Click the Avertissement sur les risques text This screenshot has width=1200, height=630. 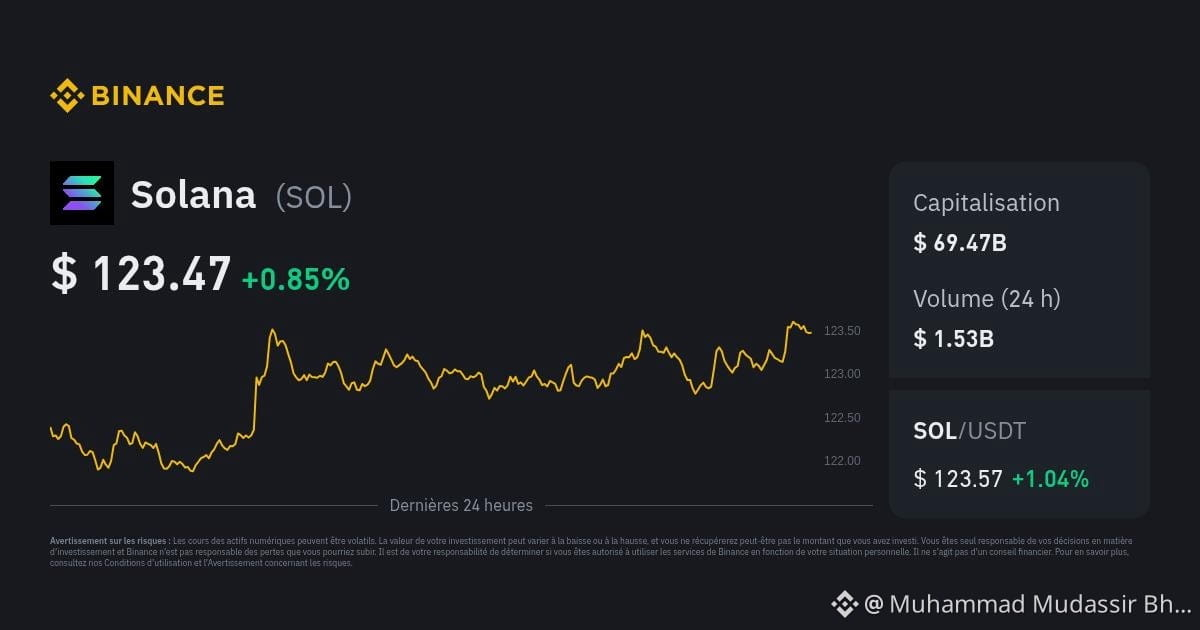(x=591, y=551)
